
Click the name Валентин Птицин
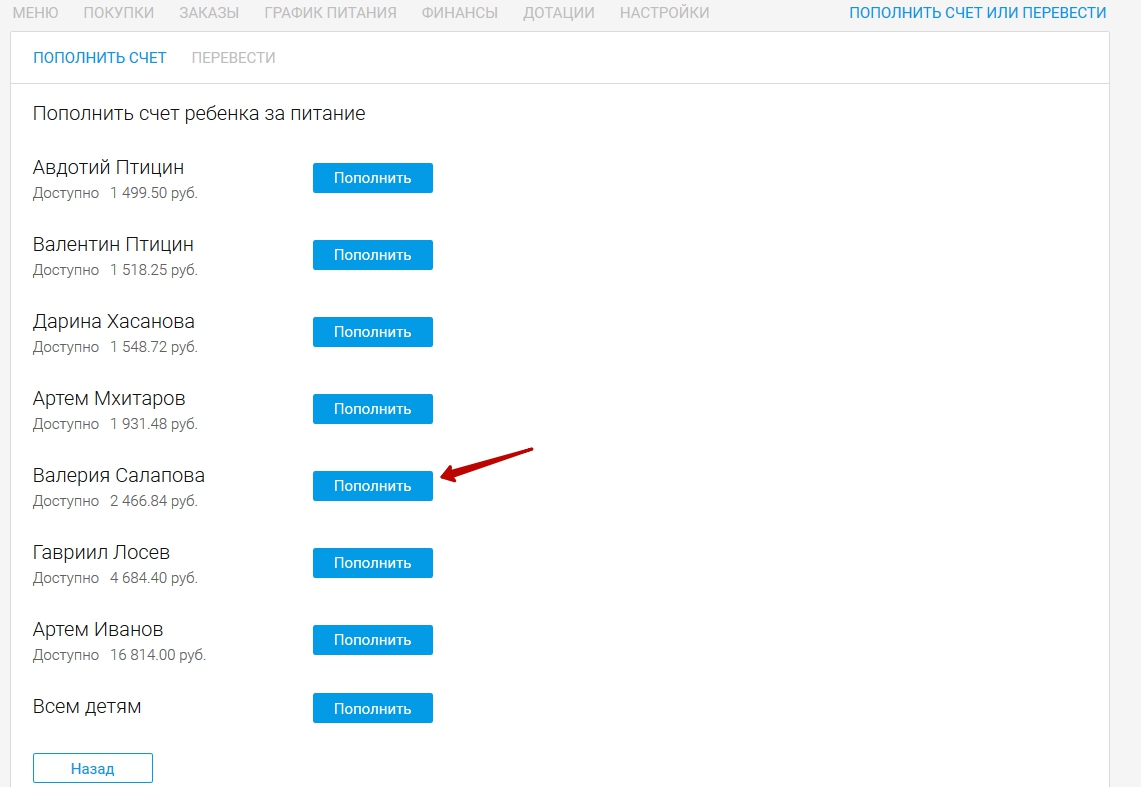tap(113, 244)
